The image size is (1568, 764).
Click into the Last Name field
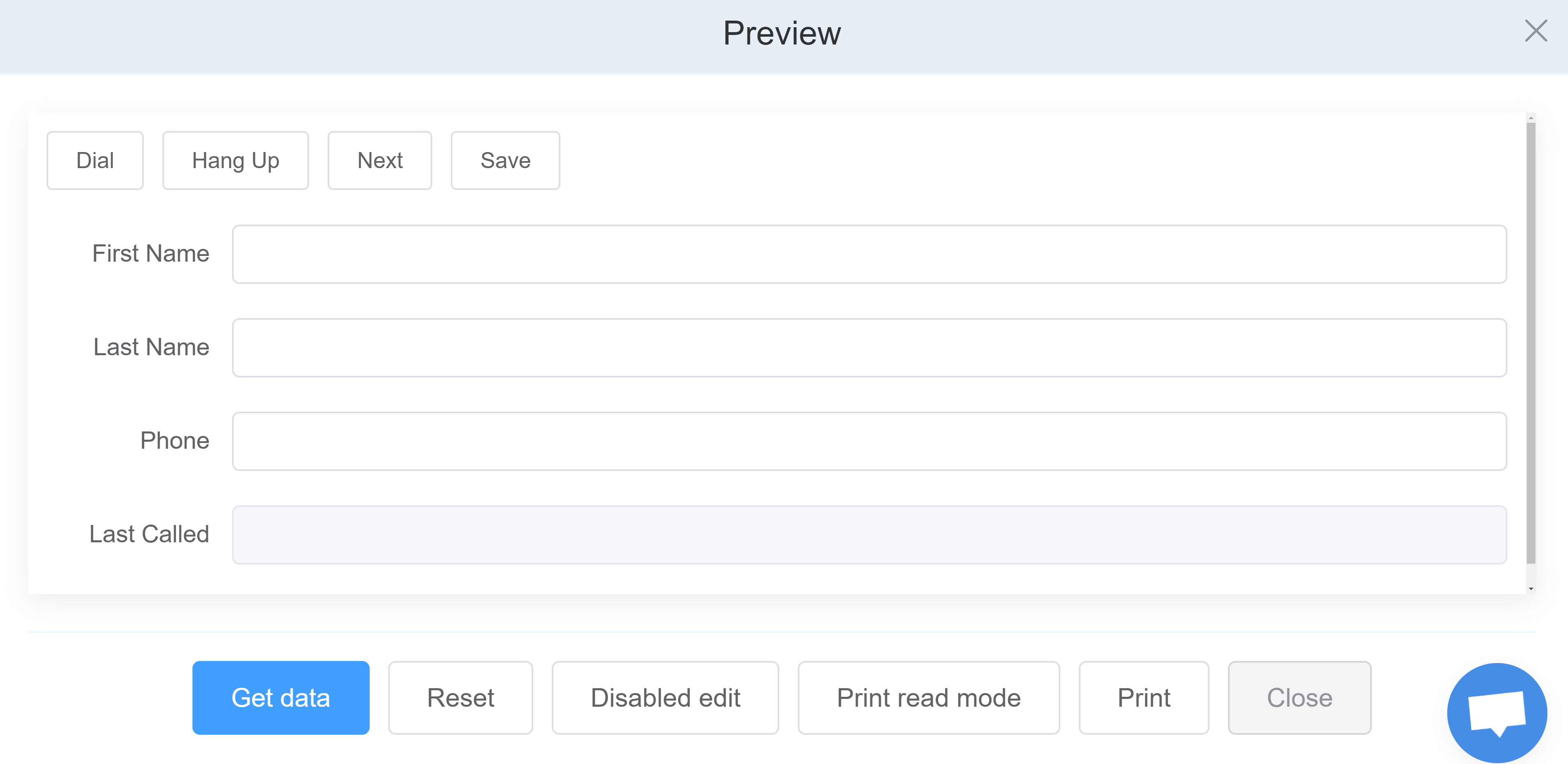point(869,348)
